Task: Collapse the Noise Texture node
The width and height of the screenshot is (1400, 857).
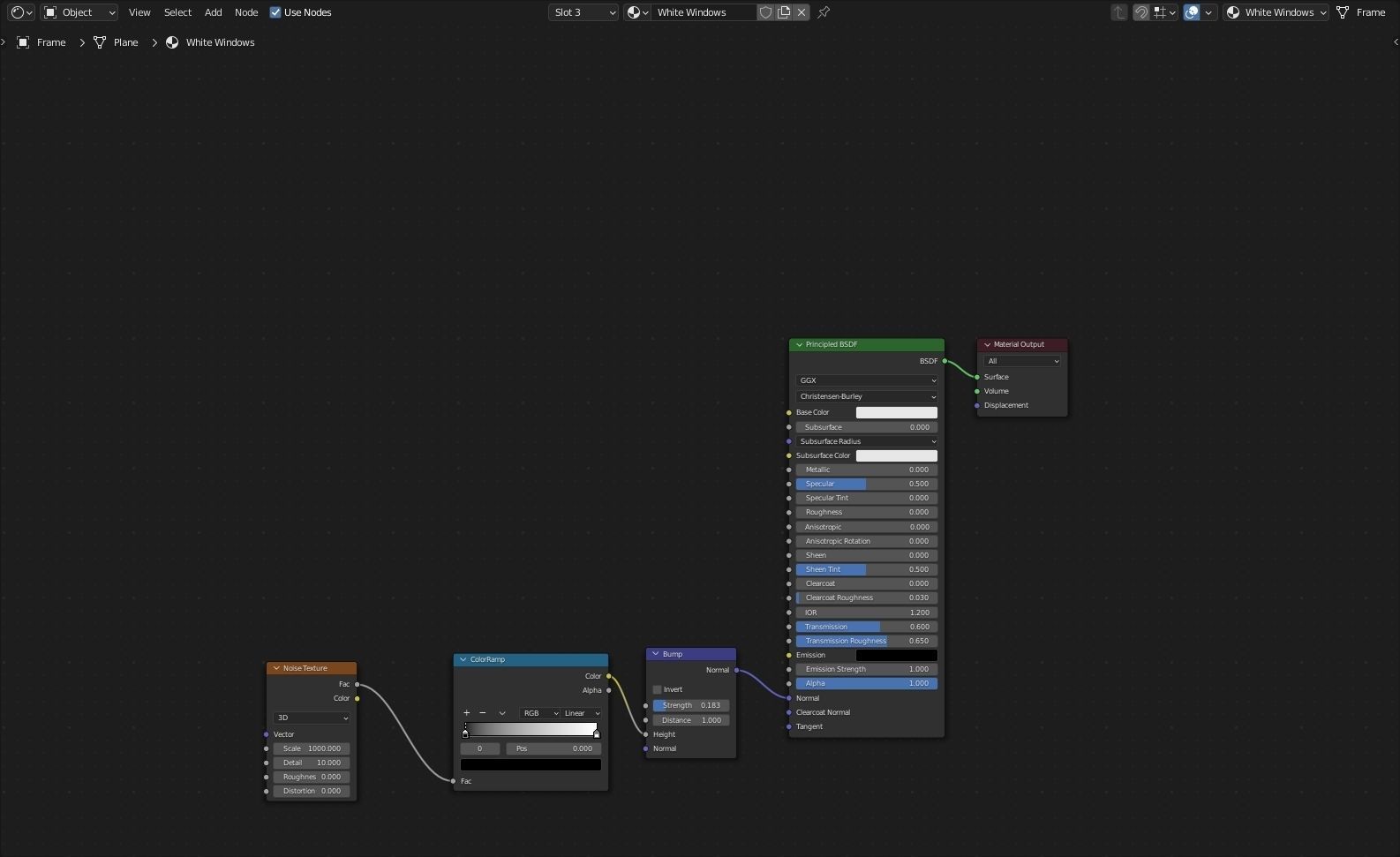Action: [276, 668]
